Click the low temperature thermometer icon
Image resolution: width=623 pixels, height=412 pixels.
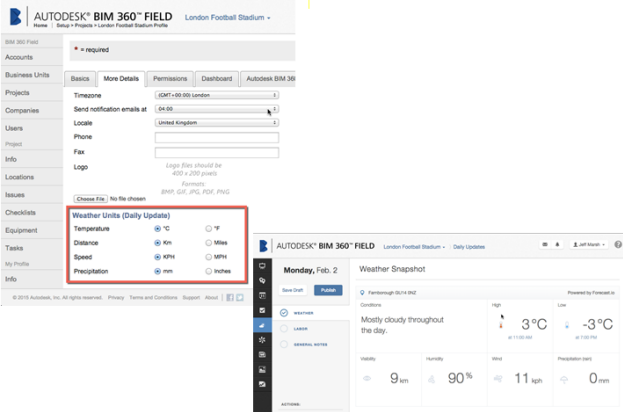click(x=567, y=325)
